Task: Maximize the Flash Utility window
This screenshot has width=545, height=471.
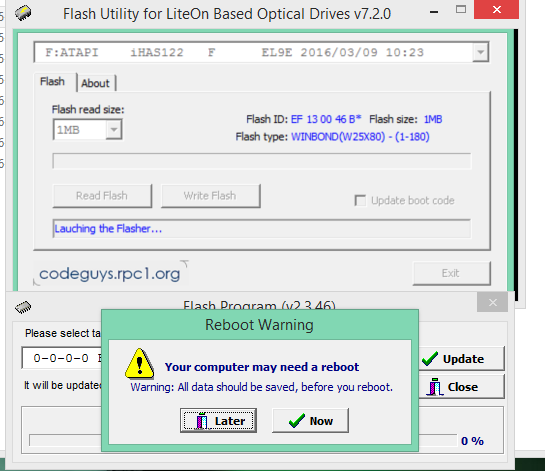Action: 461,9
